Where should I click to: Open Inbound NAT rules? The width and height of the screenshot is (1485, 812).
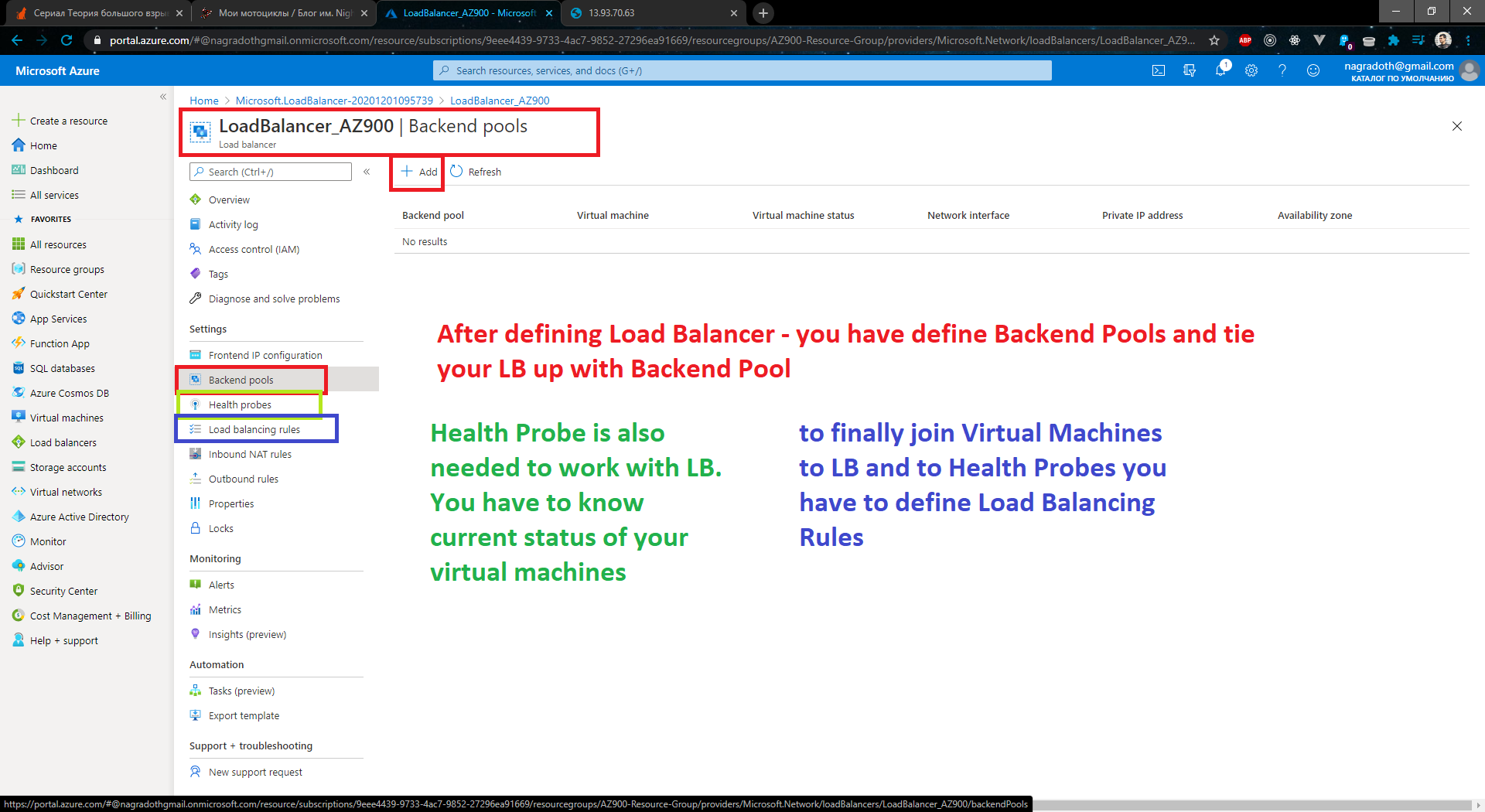[241, 454]
